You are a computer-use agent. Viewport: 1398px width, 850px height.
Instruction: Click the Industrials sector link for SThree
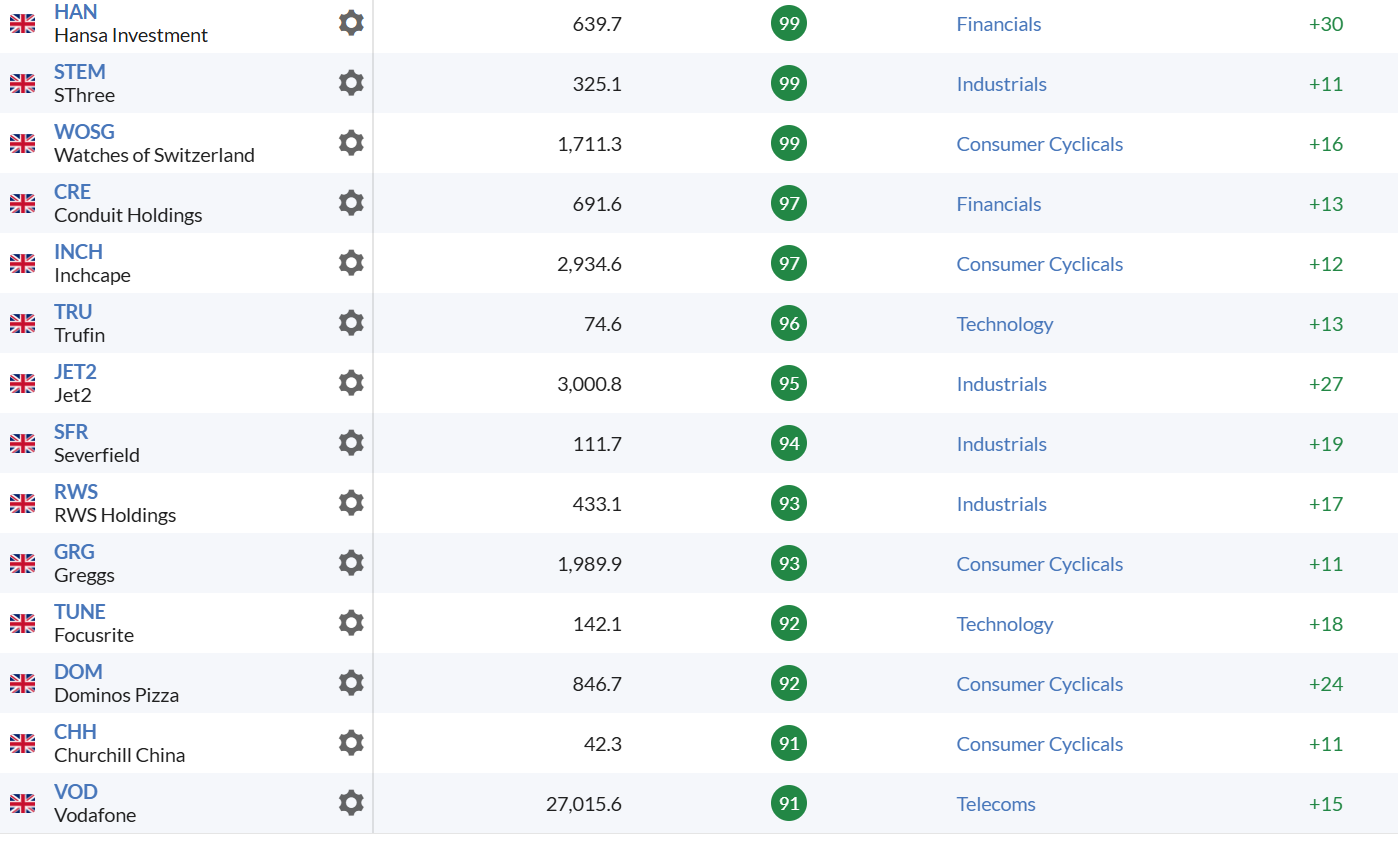point(1002,84)
